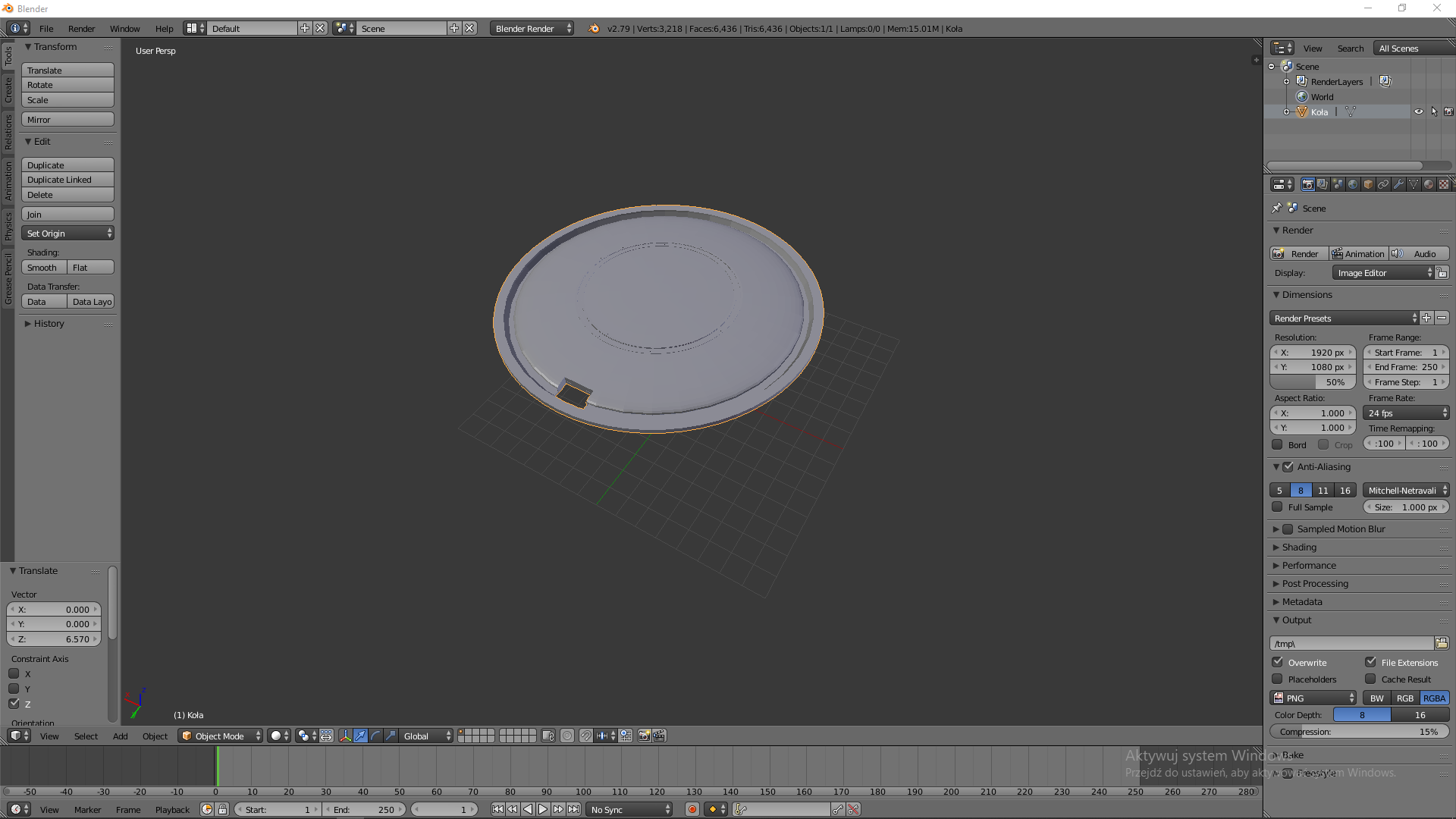Expand the Shading panel in properties
This screenshot has width=1456, height=819.
tap(1299, 548)
